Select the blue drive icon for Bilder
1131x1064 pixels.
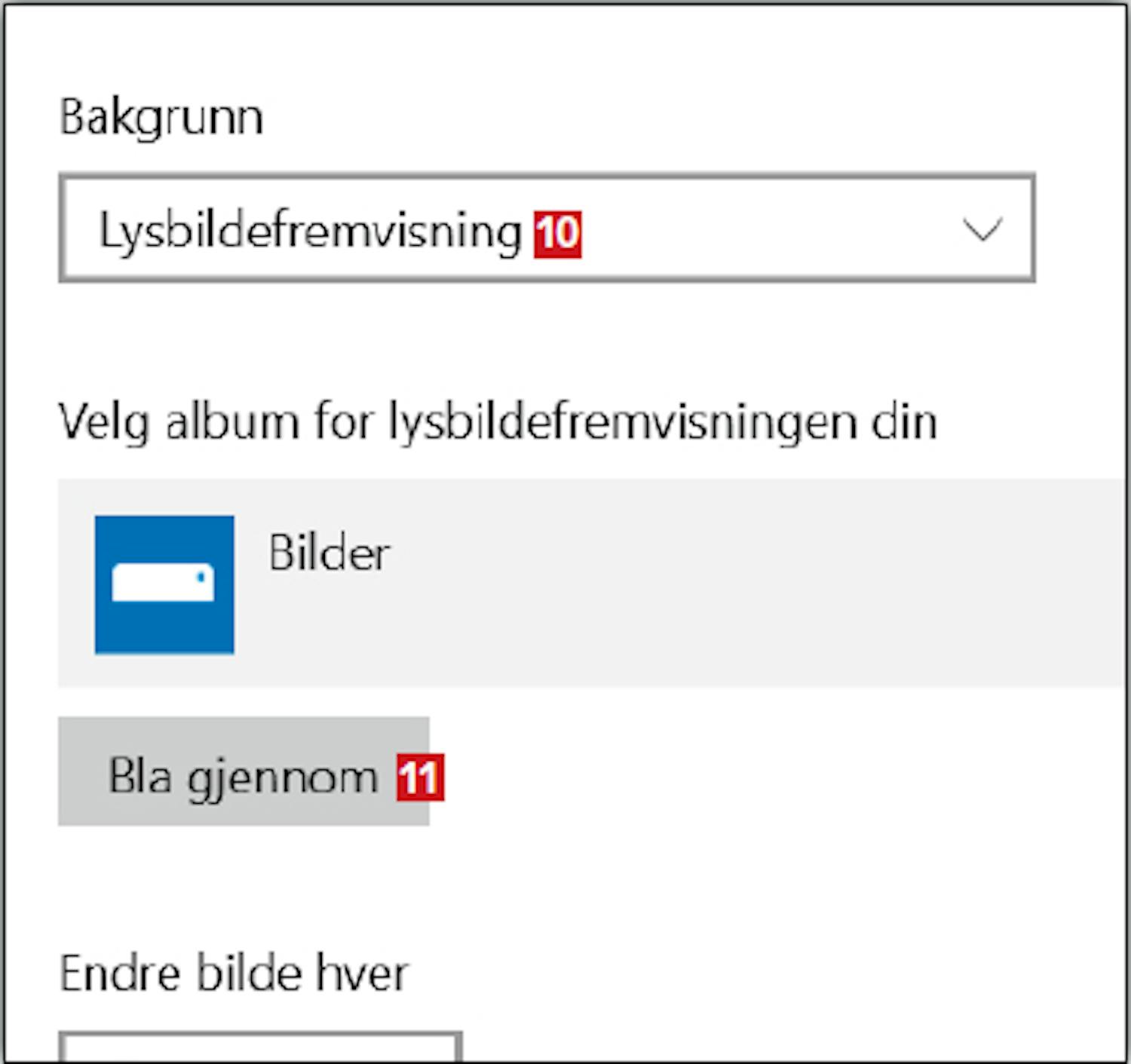click(164, 584)
